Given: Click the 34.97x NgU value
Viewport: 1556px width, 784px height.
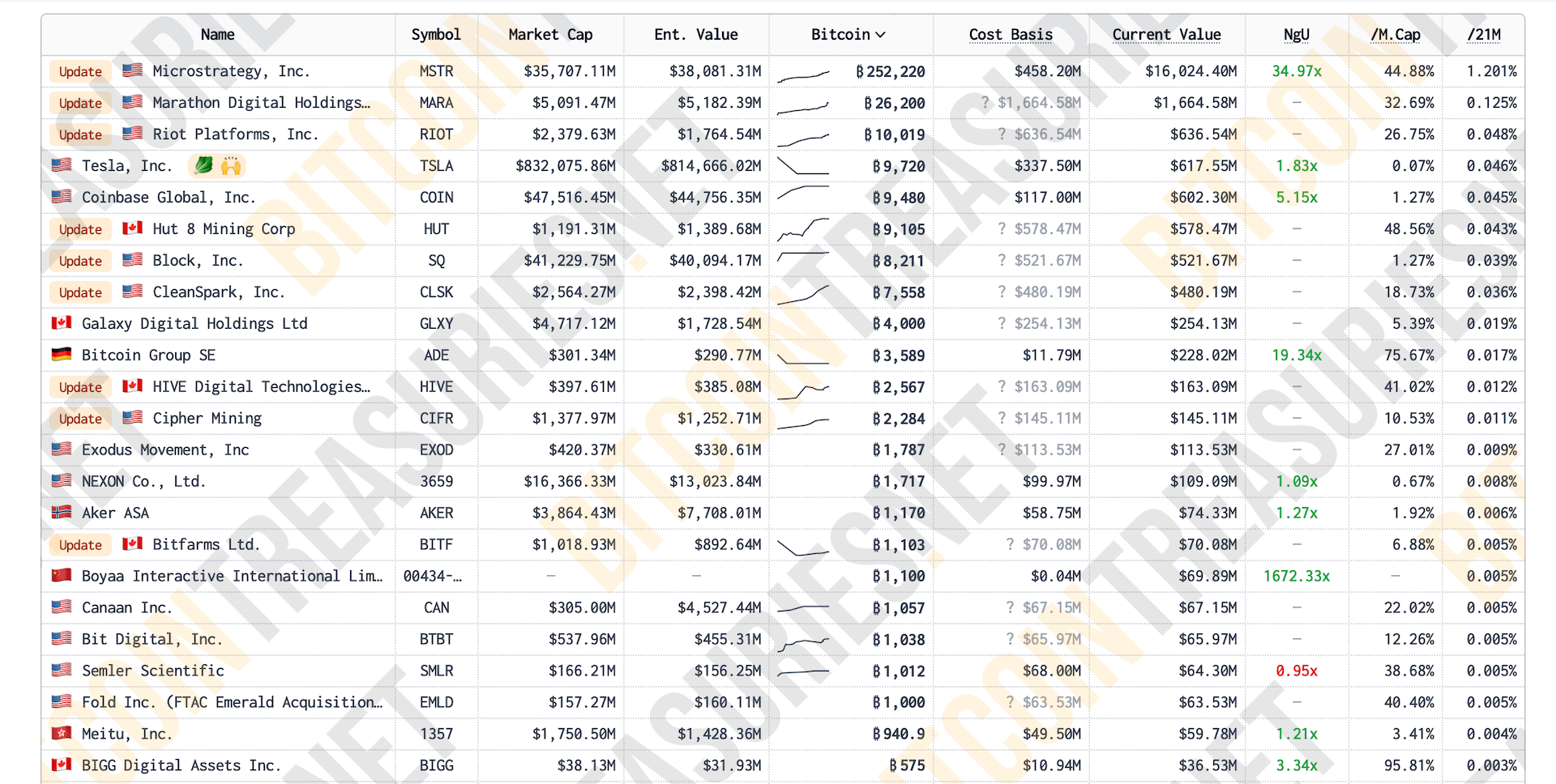Looking at the screenshot, I should point(1297,71).
